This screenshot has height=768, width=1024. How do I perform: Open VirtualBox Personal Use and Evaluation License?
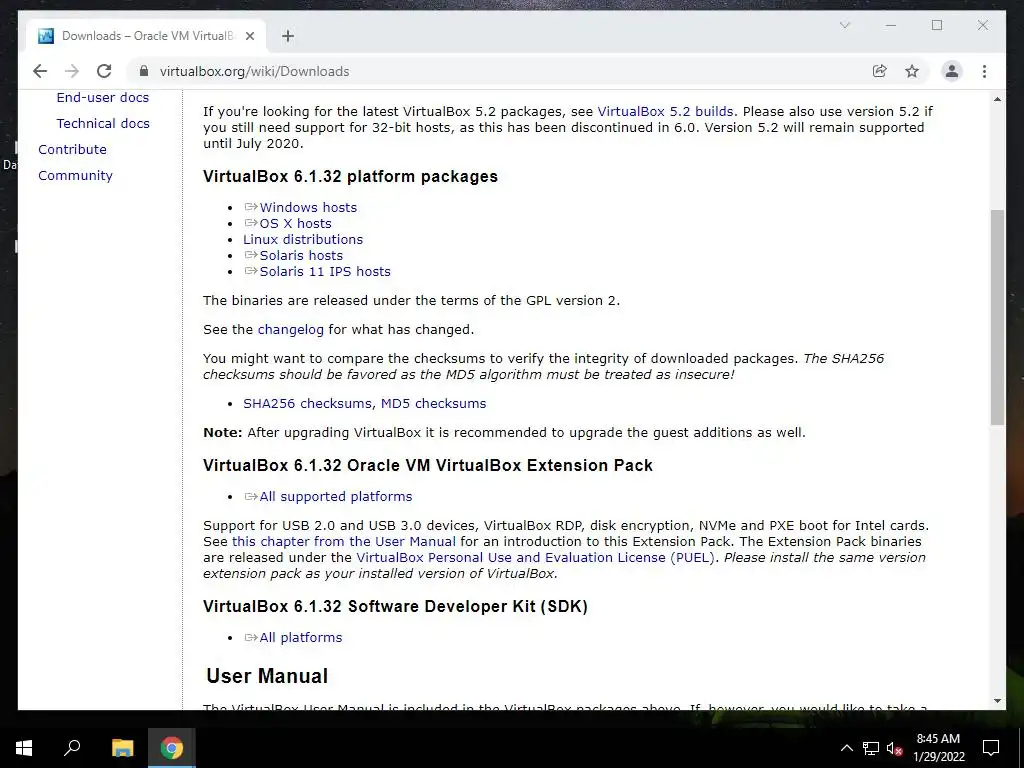pyautogui.click(x=536, y=558)
